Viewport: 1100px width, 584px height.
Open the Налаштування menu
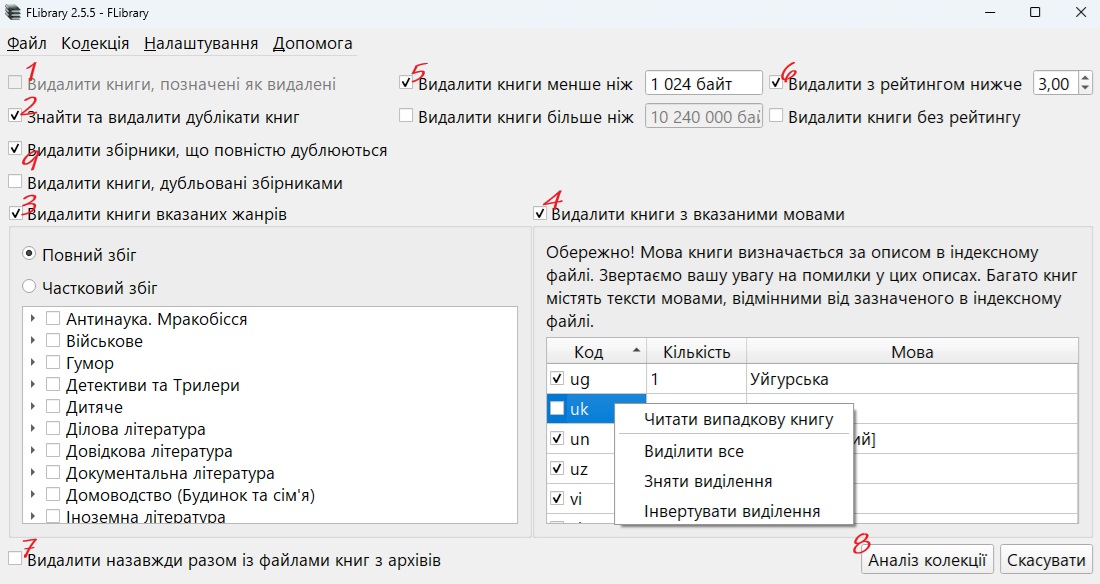point(201,44)
